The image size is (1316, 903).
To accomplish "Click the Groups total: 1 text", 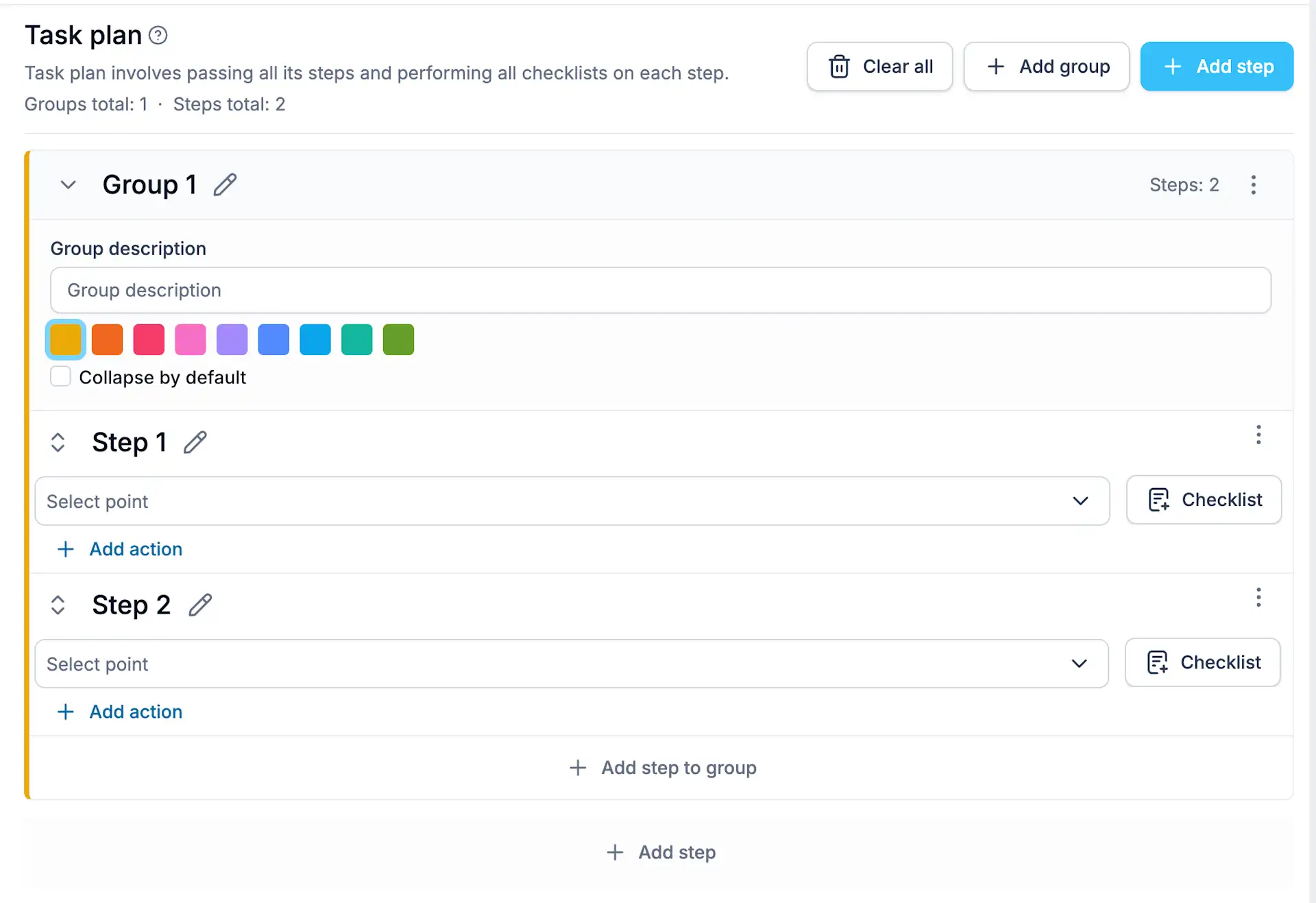I will (x=86, y=104).
